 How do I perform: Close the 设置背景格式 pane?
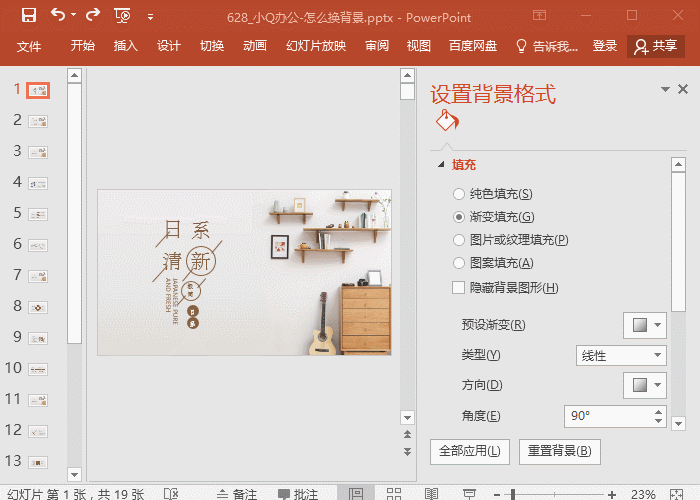click(x=683, y=89)
